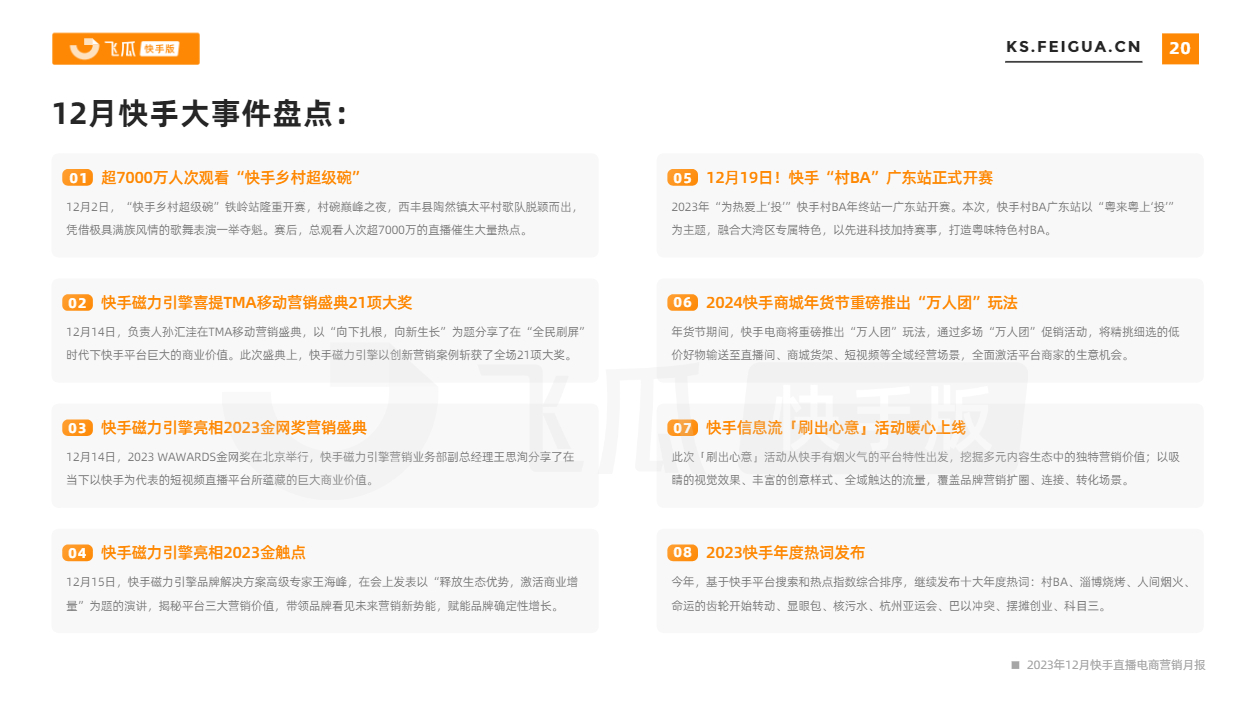Click paragraph starting 今年，基于快手平台搜索
1250x703 pixels.
pyautogui.click(x=930, y=594)
